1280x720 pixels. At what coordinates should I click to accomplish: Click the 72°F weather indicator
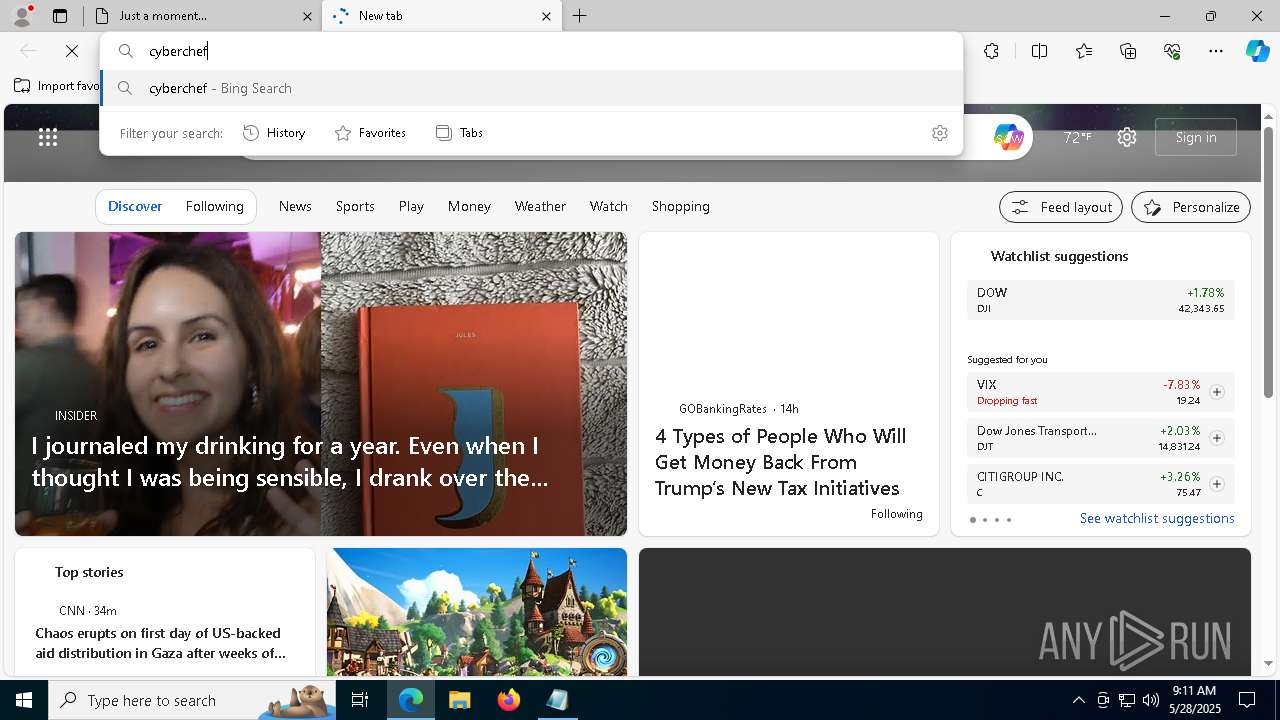pos(1077,137)
